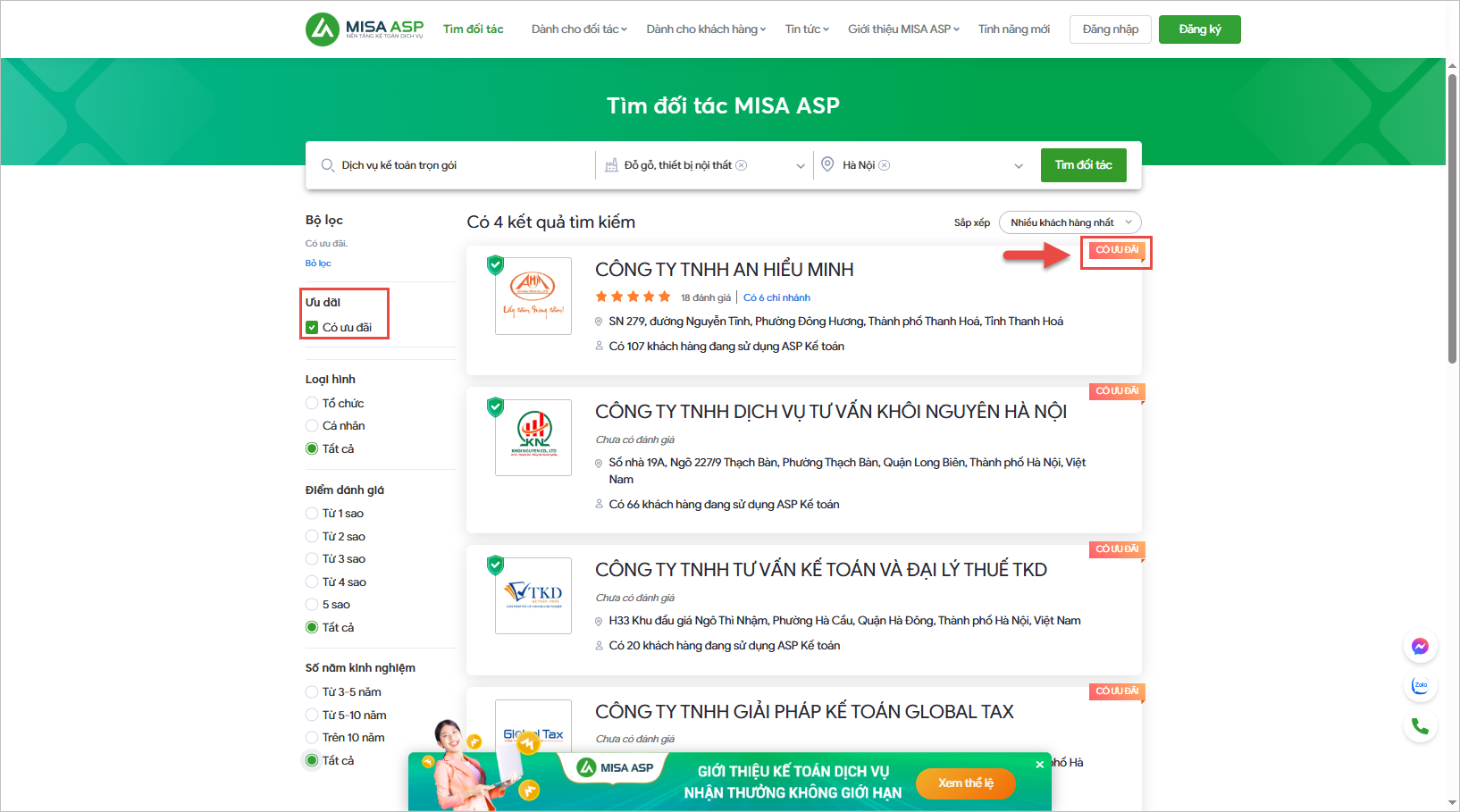1460x812 pixels.
Task: Click 18 đánh giá review count
Action: tap(706, 297)
